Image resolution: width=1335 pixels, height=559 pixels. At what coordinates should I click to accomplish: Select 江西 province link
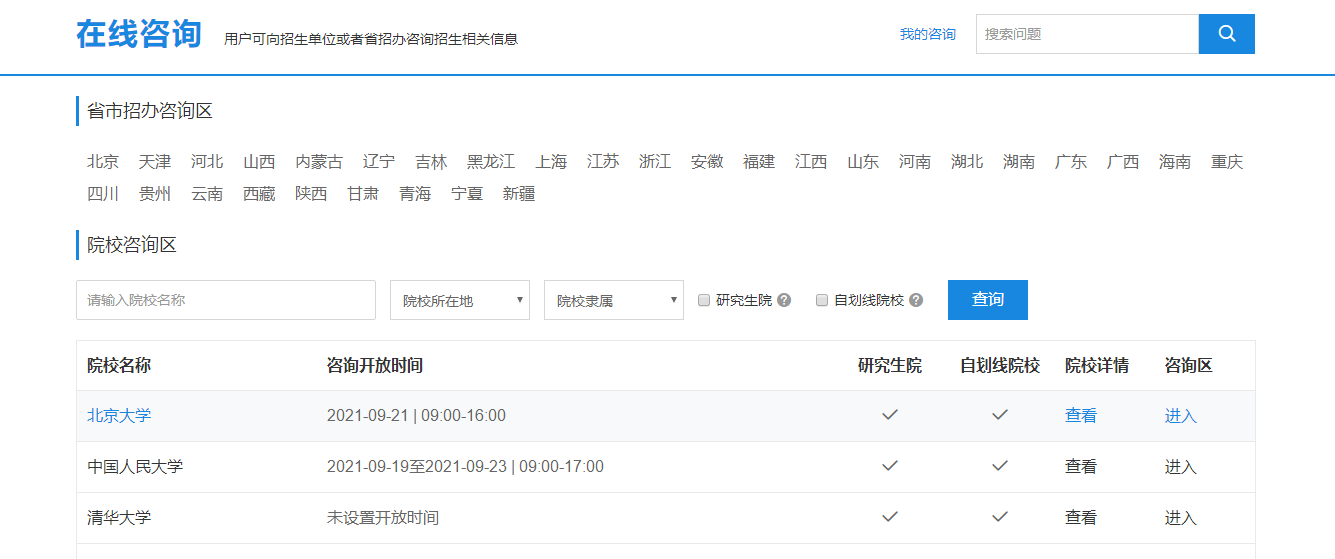(x=811, y=162)
